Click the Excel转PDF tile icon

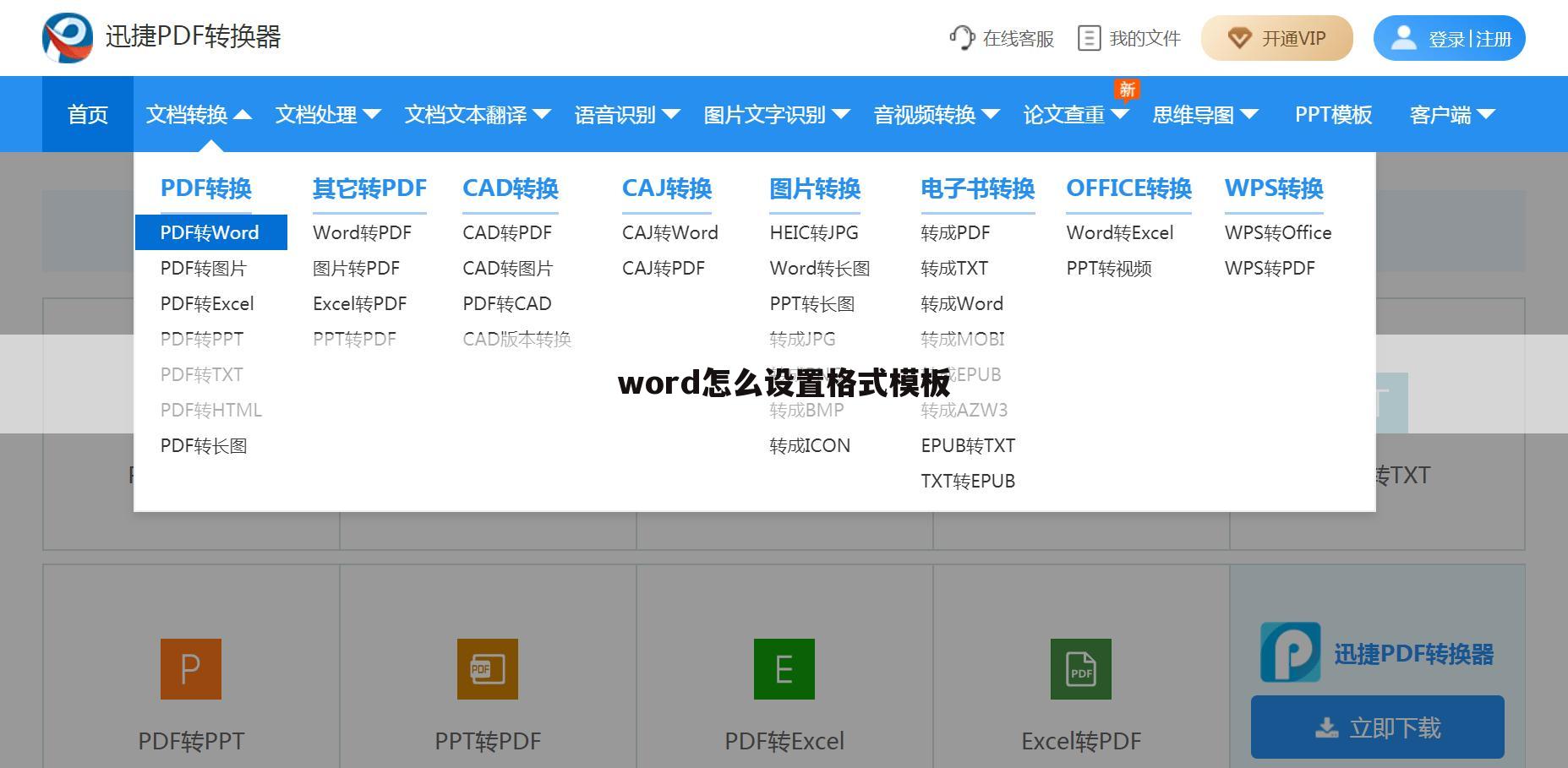click(x=1081, y=669)
